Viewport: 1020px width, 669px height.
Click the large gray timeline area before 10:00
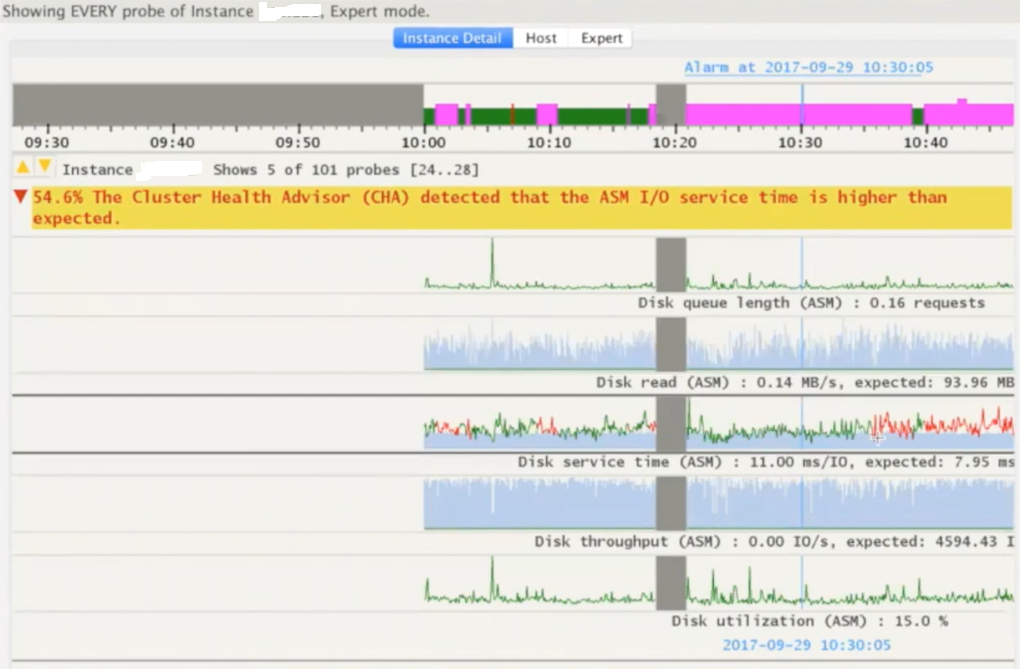coord(217,105)
